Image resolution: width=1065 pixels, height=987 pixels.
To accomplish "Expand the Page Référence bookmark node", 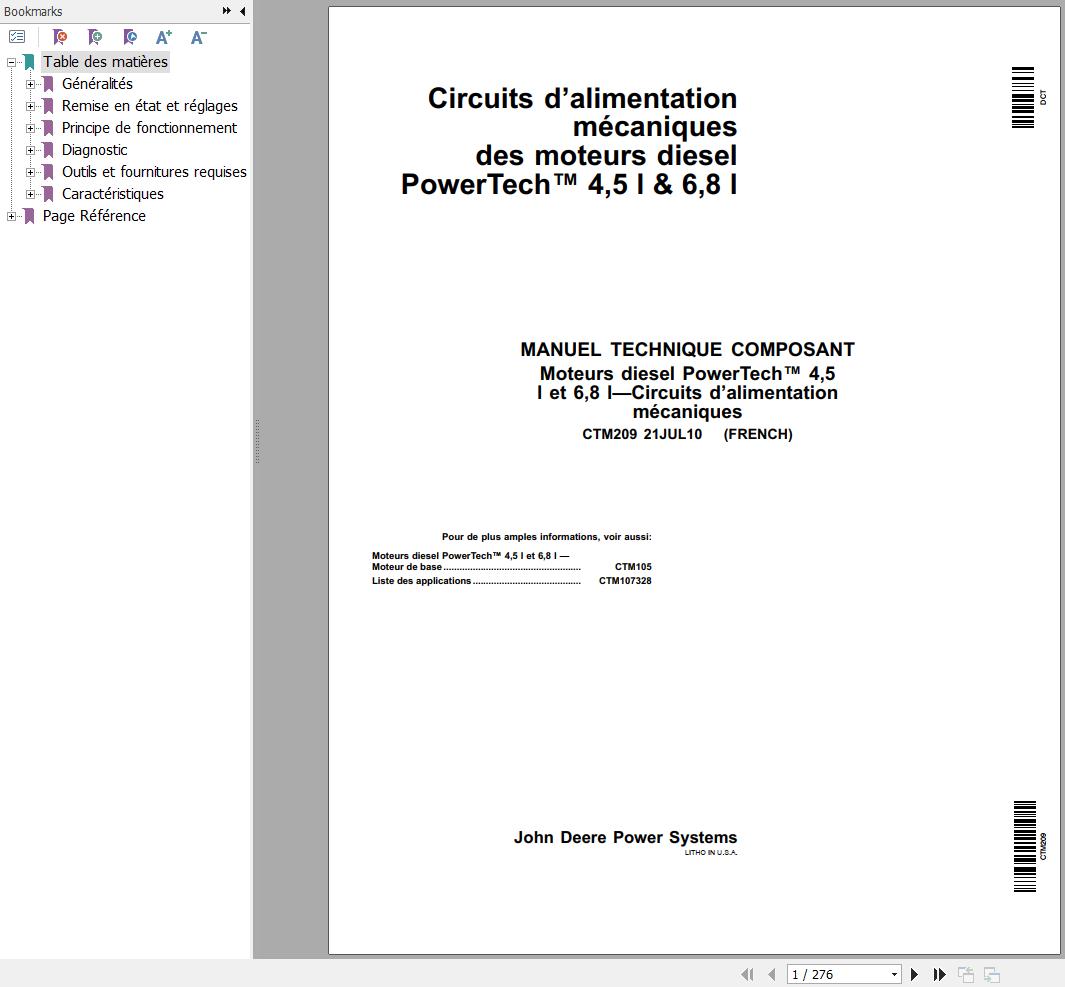I will click(x=12, y=217).
